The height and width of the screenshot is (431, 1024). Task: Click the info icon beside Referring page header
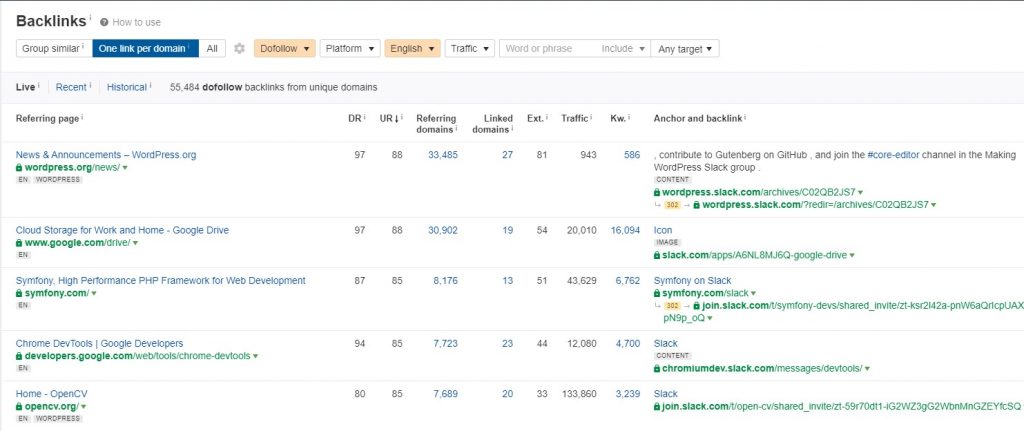(82, 118)
